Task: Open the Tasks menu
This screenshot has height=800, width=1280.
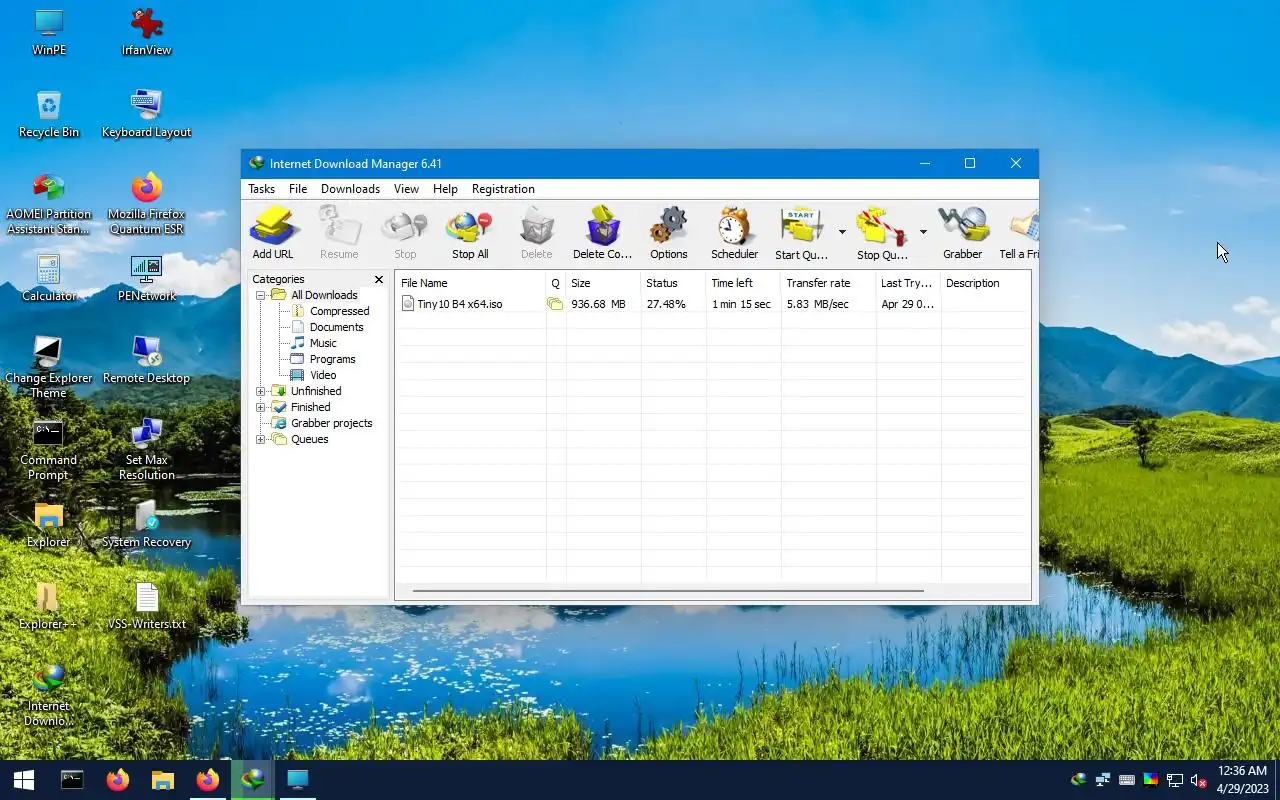Action: point(261,189)
